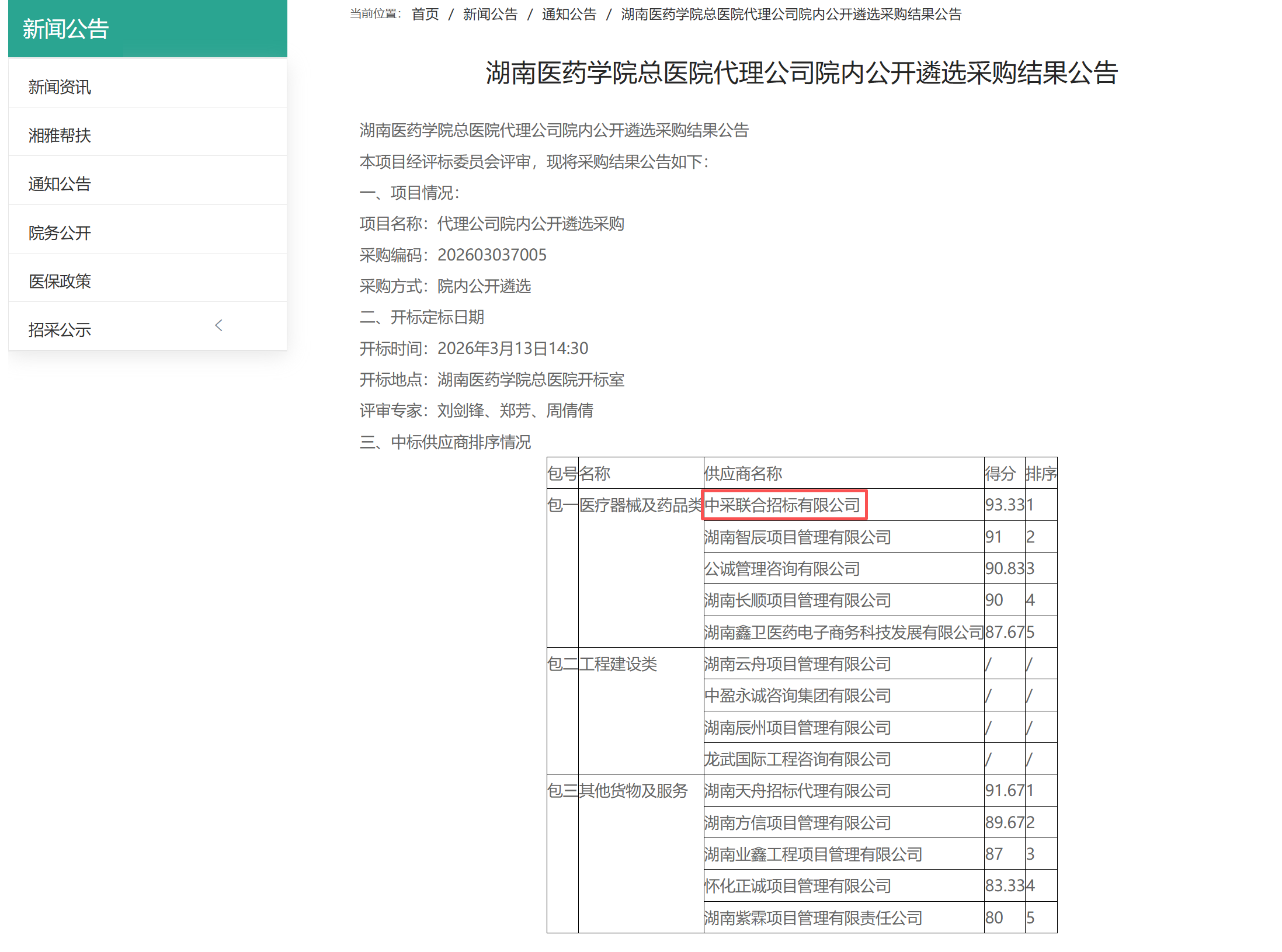Click 招采公示 sidebar label
This screenshot has height=952, width=1282.
click(x=60, y=330)
